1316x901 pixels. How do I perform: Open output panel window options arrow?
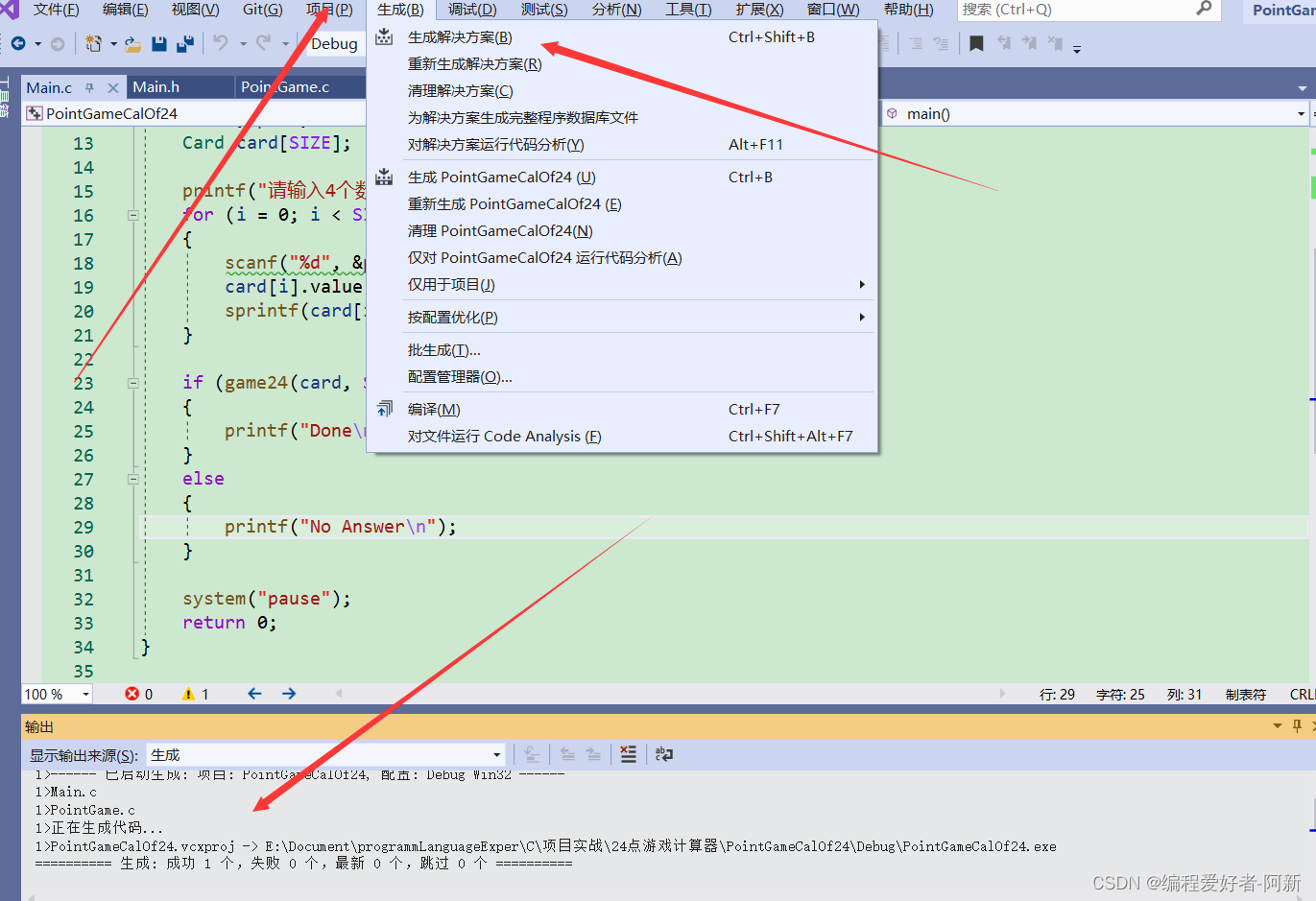click(x=1278, y=726)
